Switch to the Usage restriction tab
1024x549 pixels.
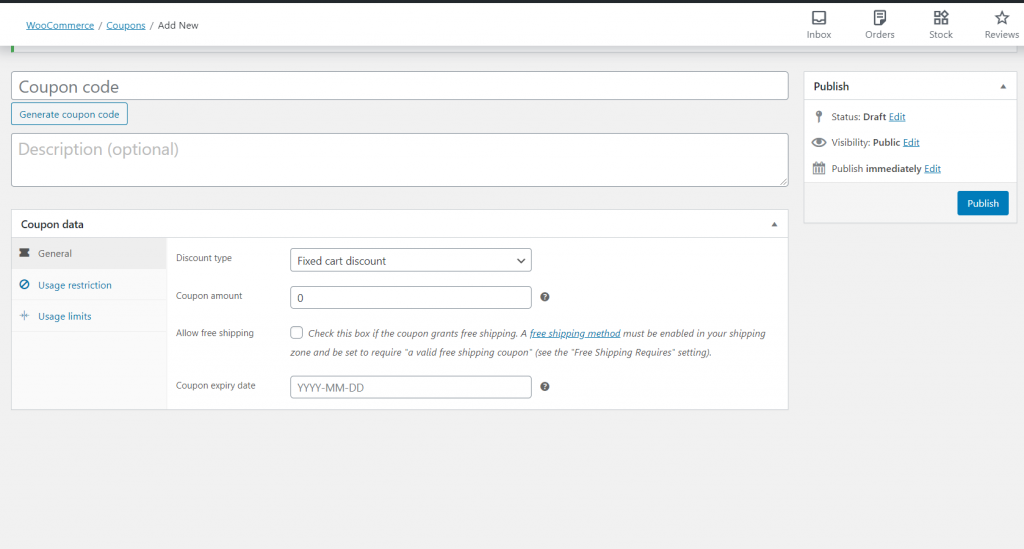(x=89, y=285)
